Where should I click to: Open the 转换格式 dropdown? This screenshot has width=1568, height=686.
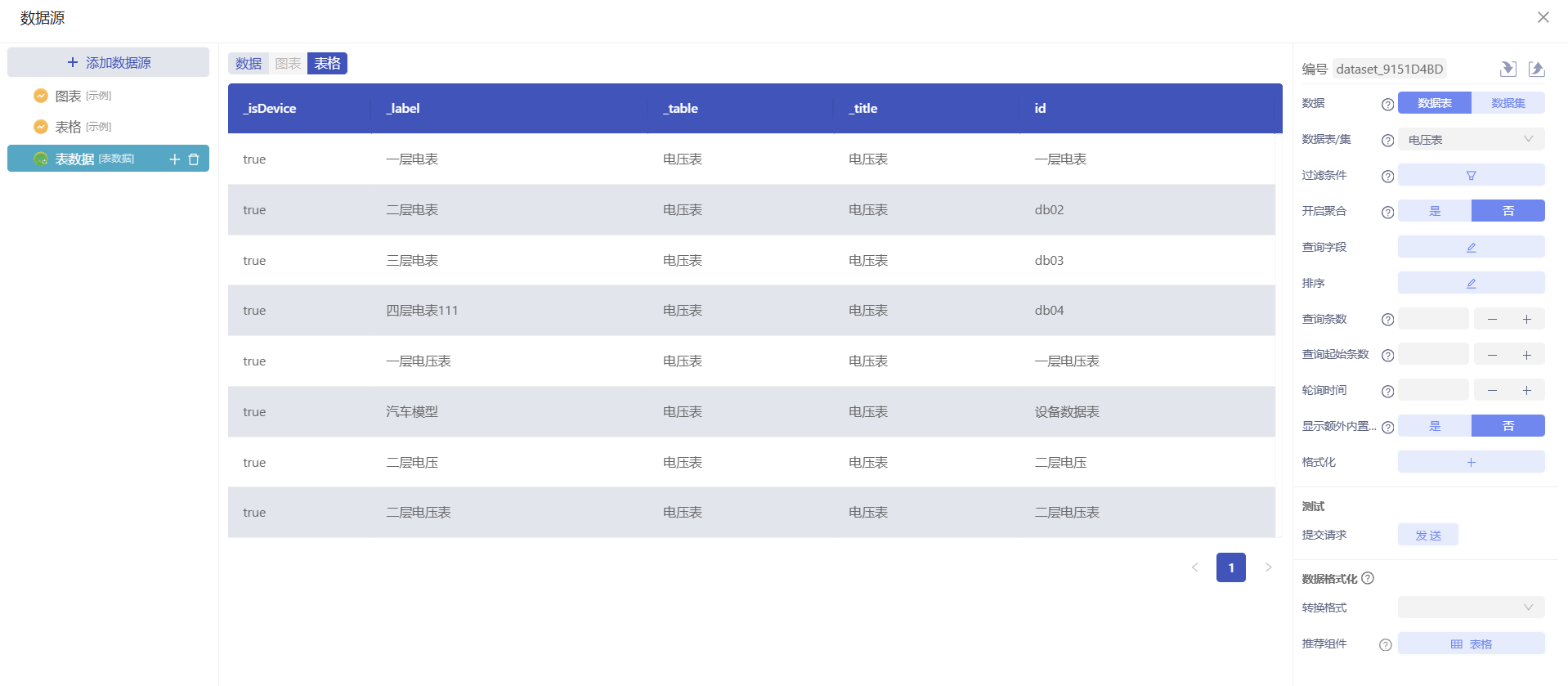pos(1471,607)
